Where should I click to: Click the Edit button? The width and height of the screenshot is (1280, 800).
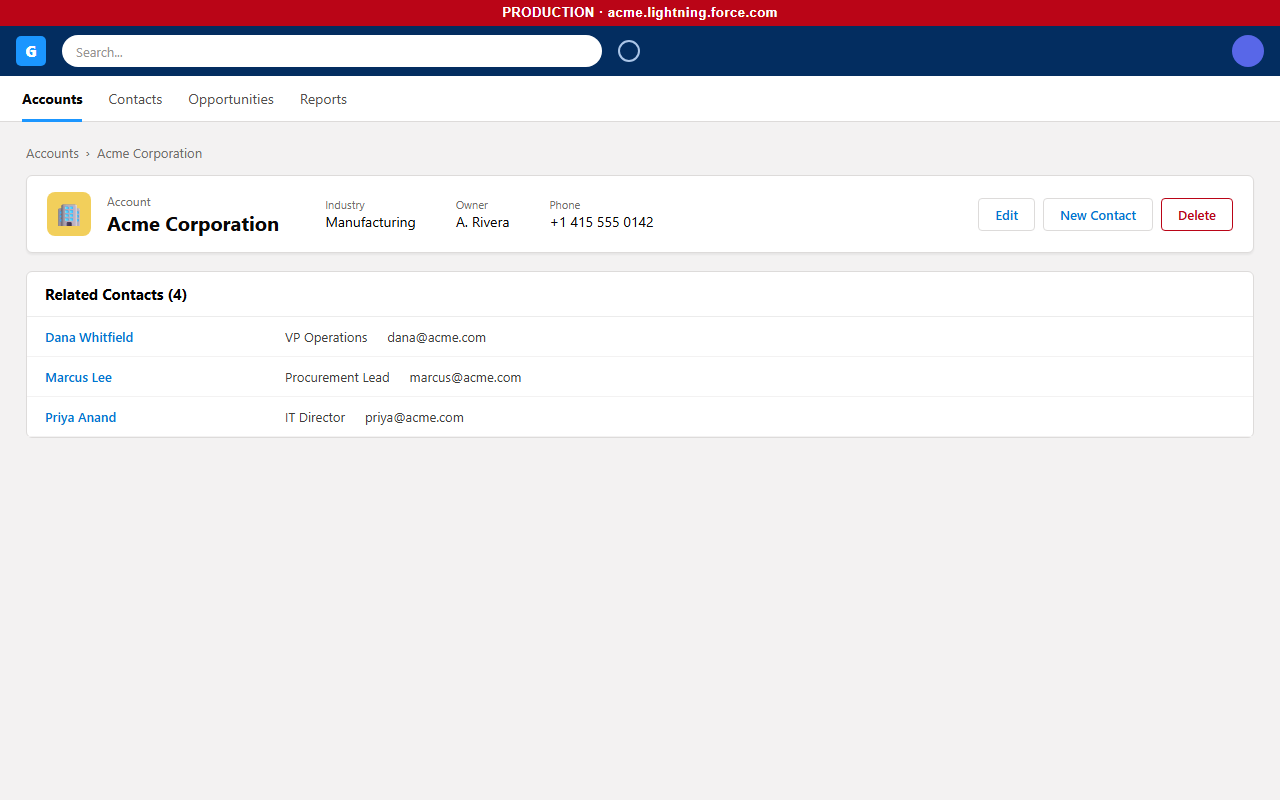pyautogui.click(x=1006, y=215)
